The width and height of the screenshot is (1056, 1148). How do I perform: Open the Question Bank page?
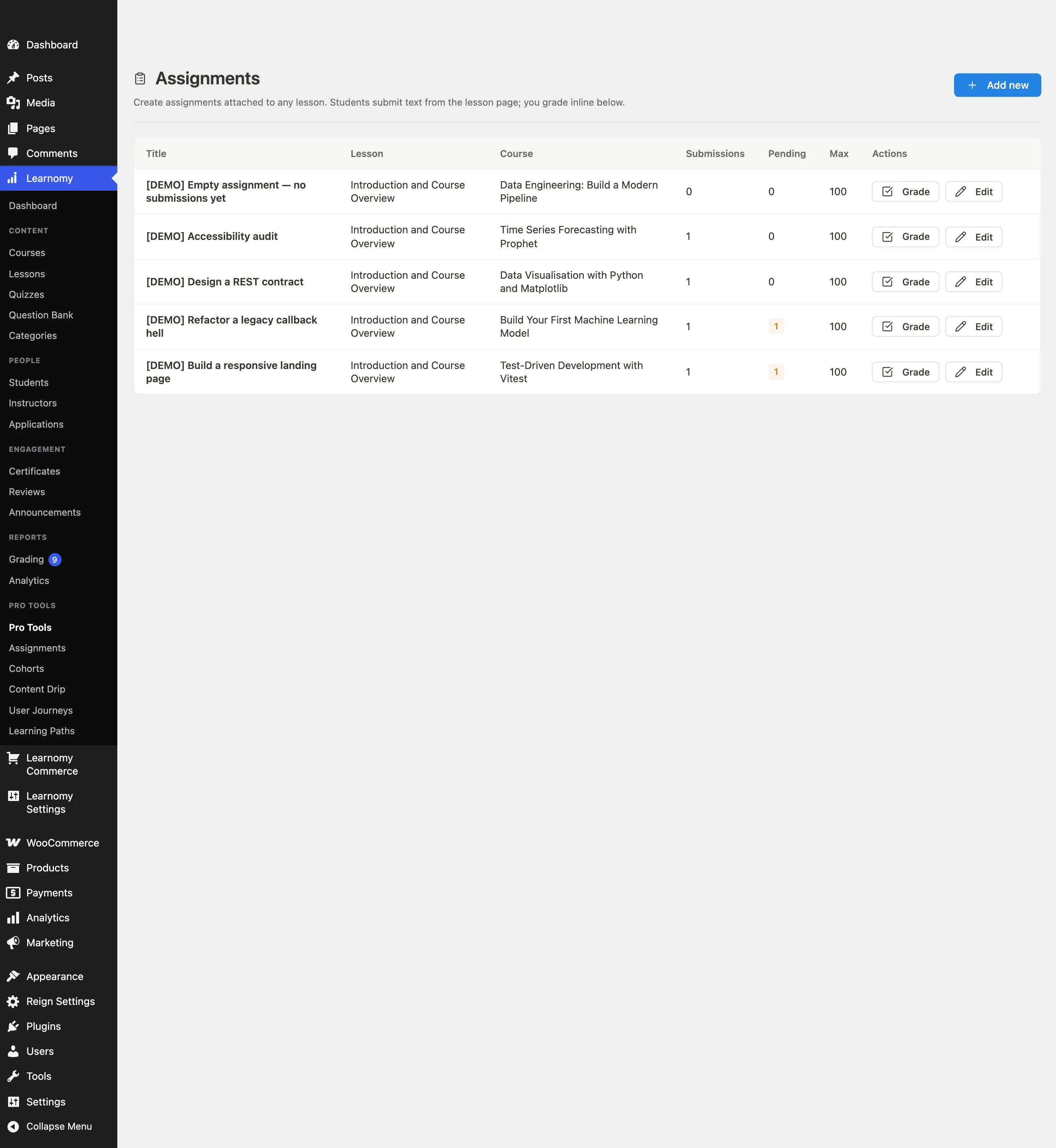[x=41, y=315]
